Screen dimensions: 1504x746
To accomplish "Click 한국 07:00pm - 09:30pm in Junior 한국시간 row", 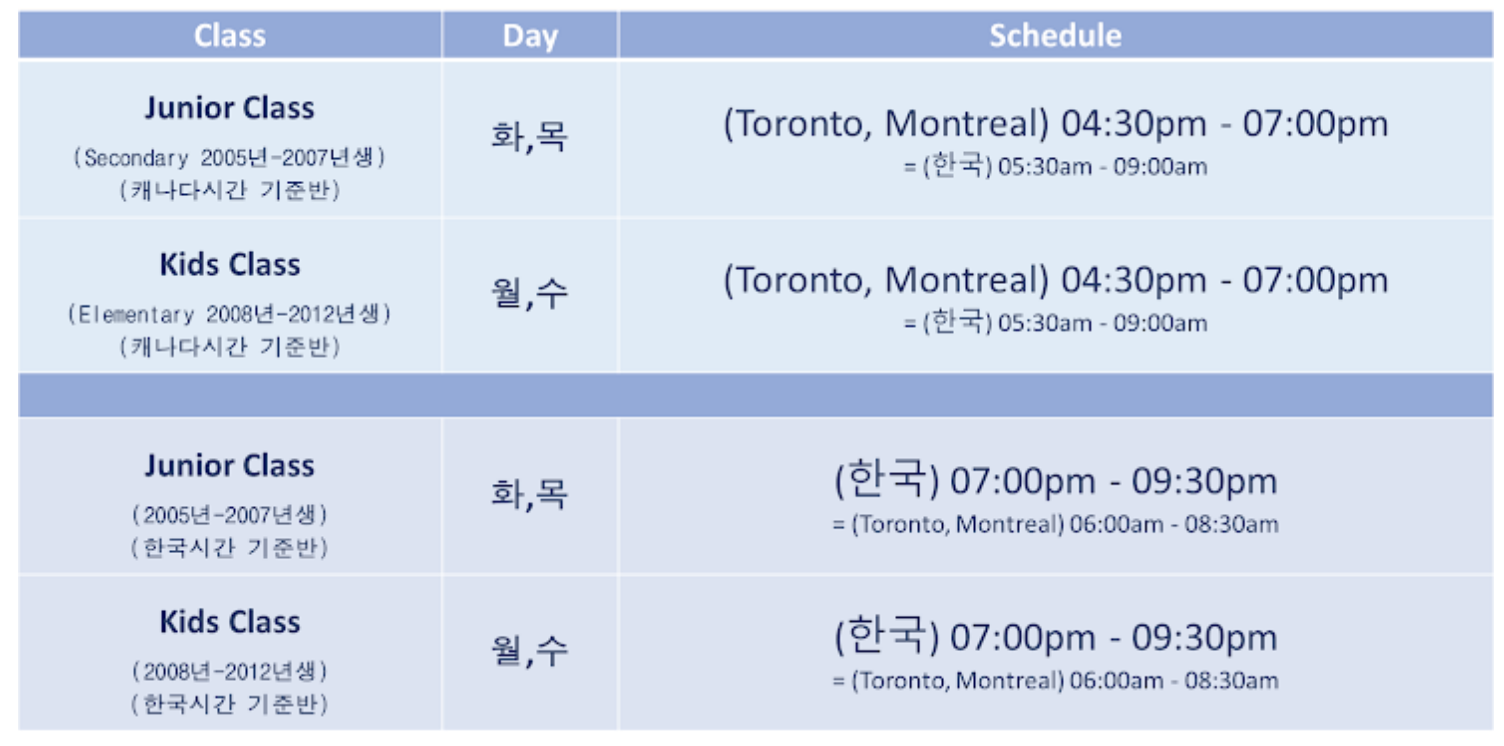I will click(1055, 481).
